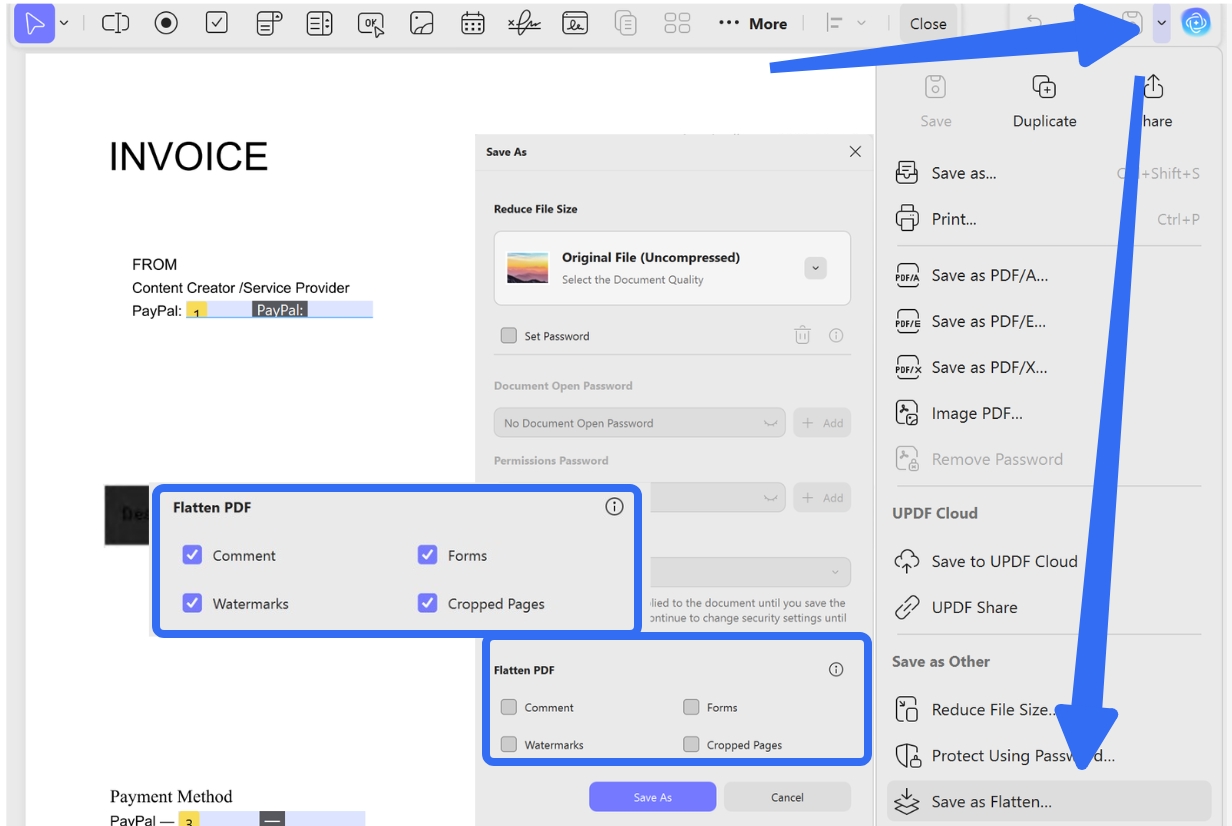
Task: Open the align fields dropdown
Action: coord(846,23)
